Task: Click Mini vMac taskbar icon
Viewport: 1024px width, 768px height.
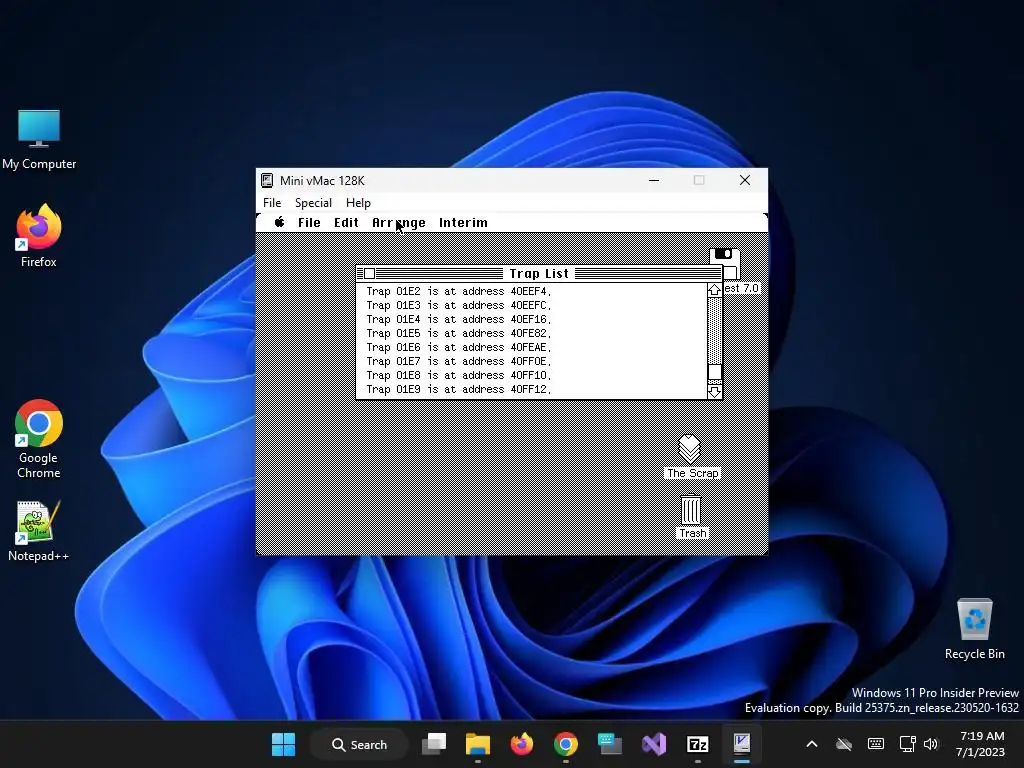Action: point(742,744)
